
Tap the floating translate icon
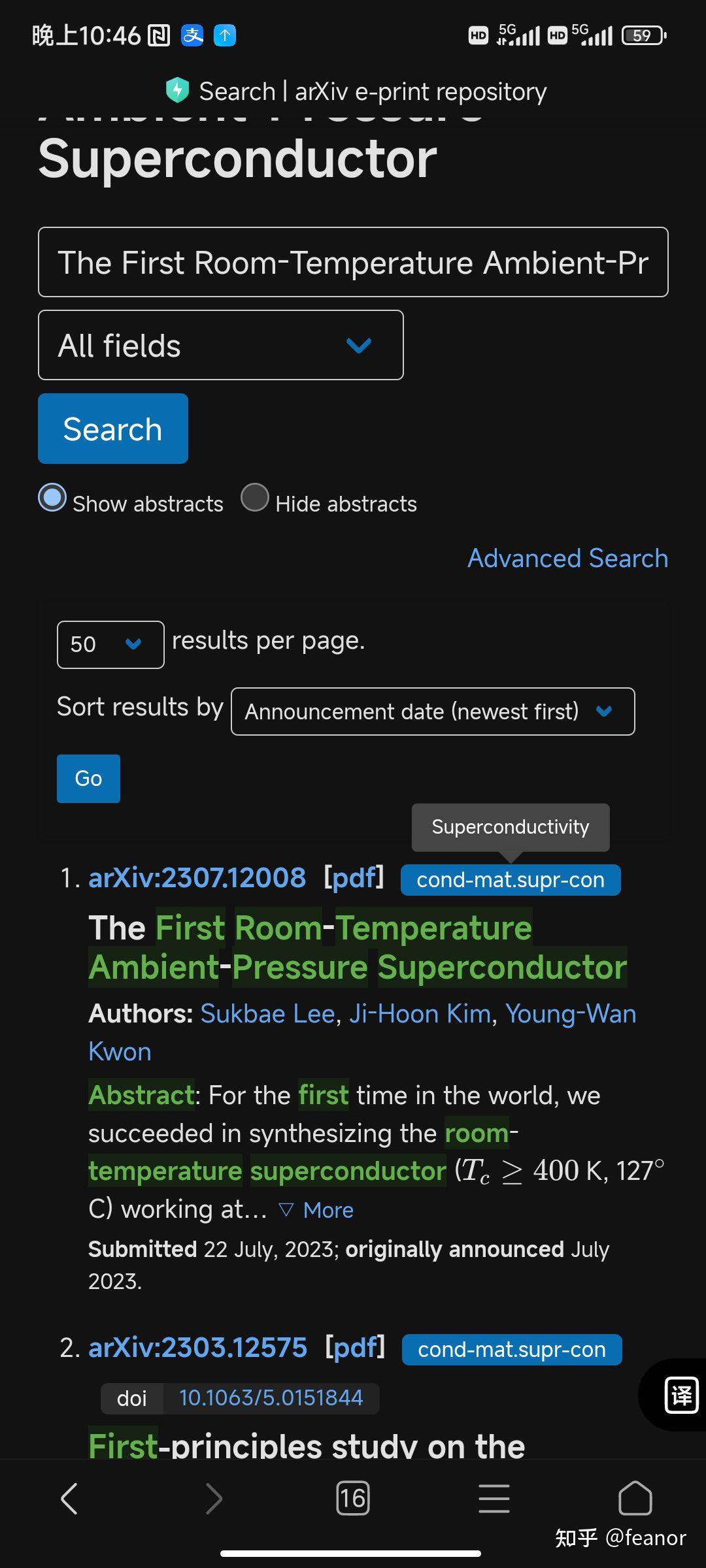point(681,1396)
